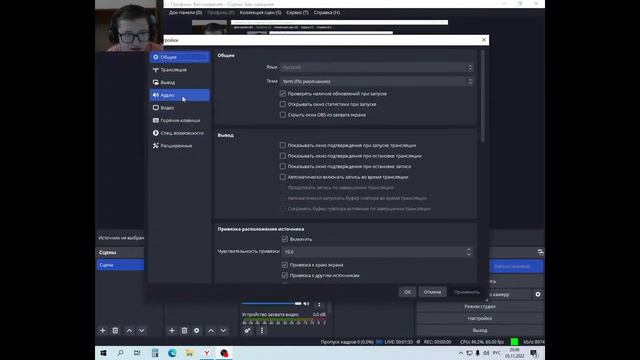Switch to the Аудио settings category
This screenshot has width=640, height=360.
coord(180,95)
